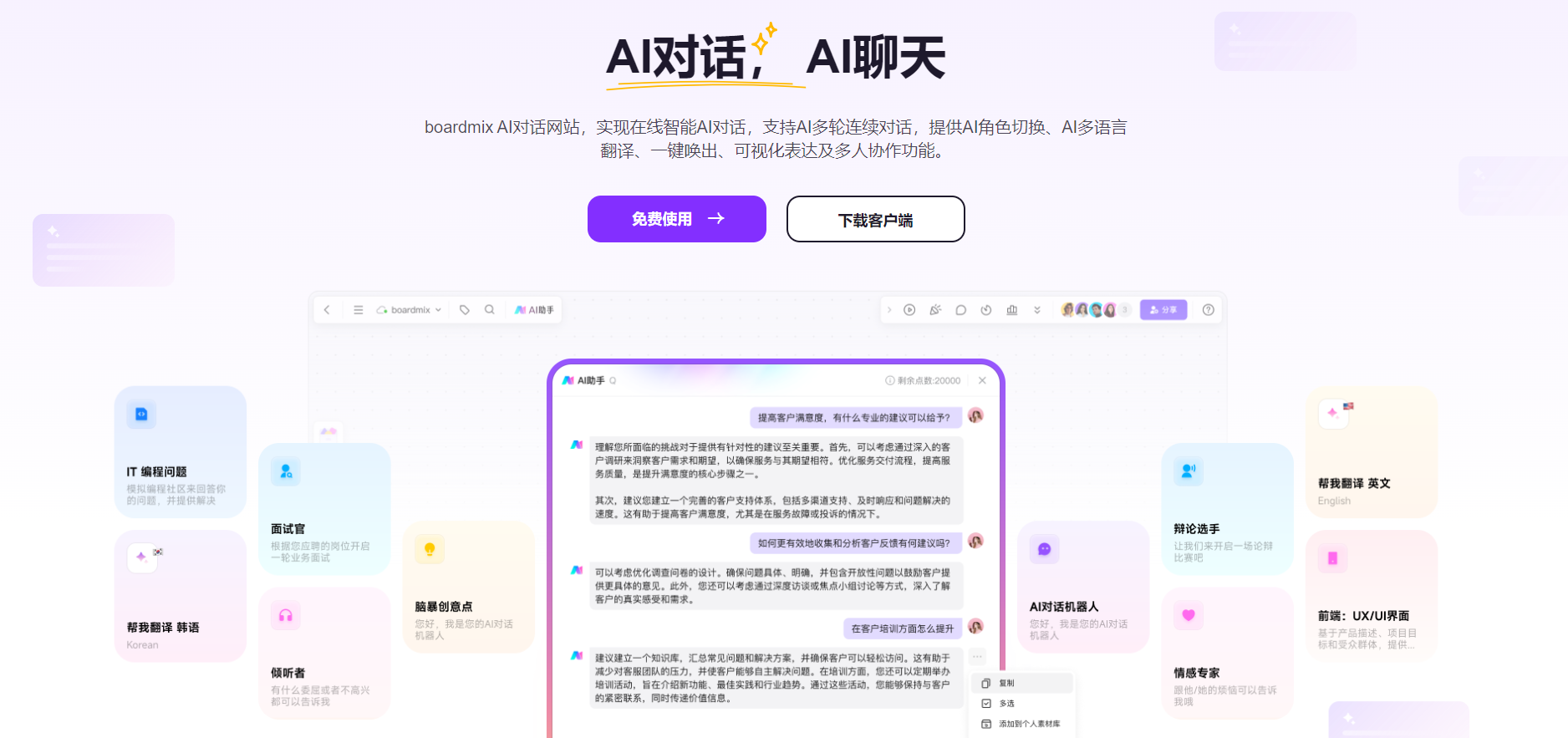
Task: Click the headphone icon on 倾听者 card
Action: click(x=286, y=616)
